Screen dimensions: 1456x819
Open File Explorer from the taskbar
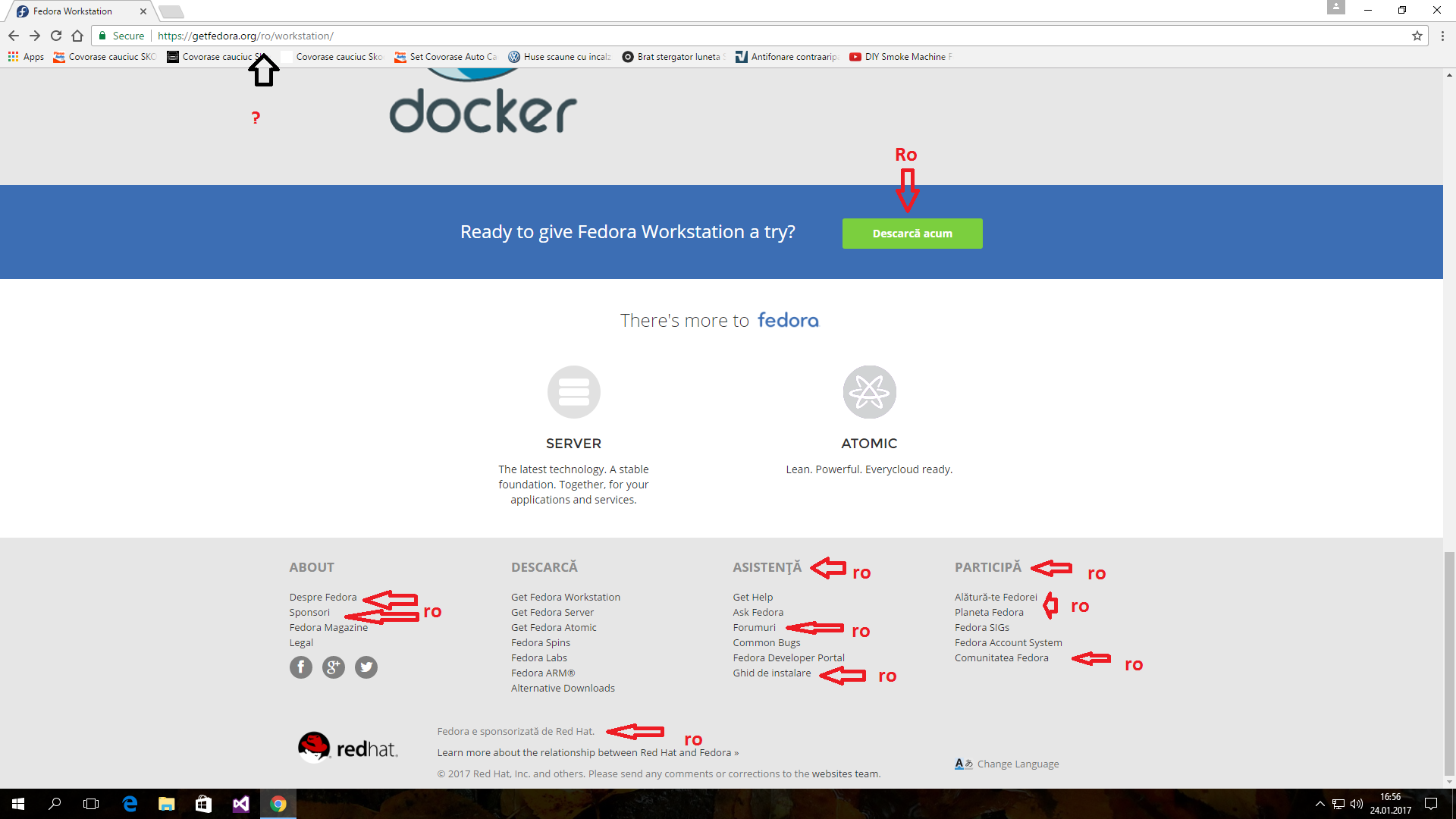(x=167, y=804)
